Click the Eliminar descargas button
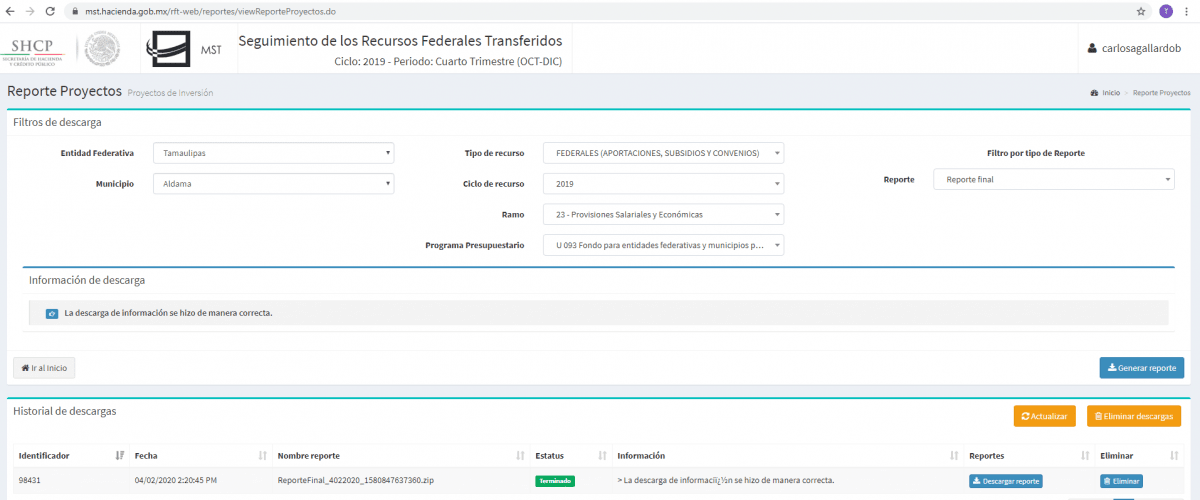This screenshot has width=1200, height=500. pos(1133,416)
